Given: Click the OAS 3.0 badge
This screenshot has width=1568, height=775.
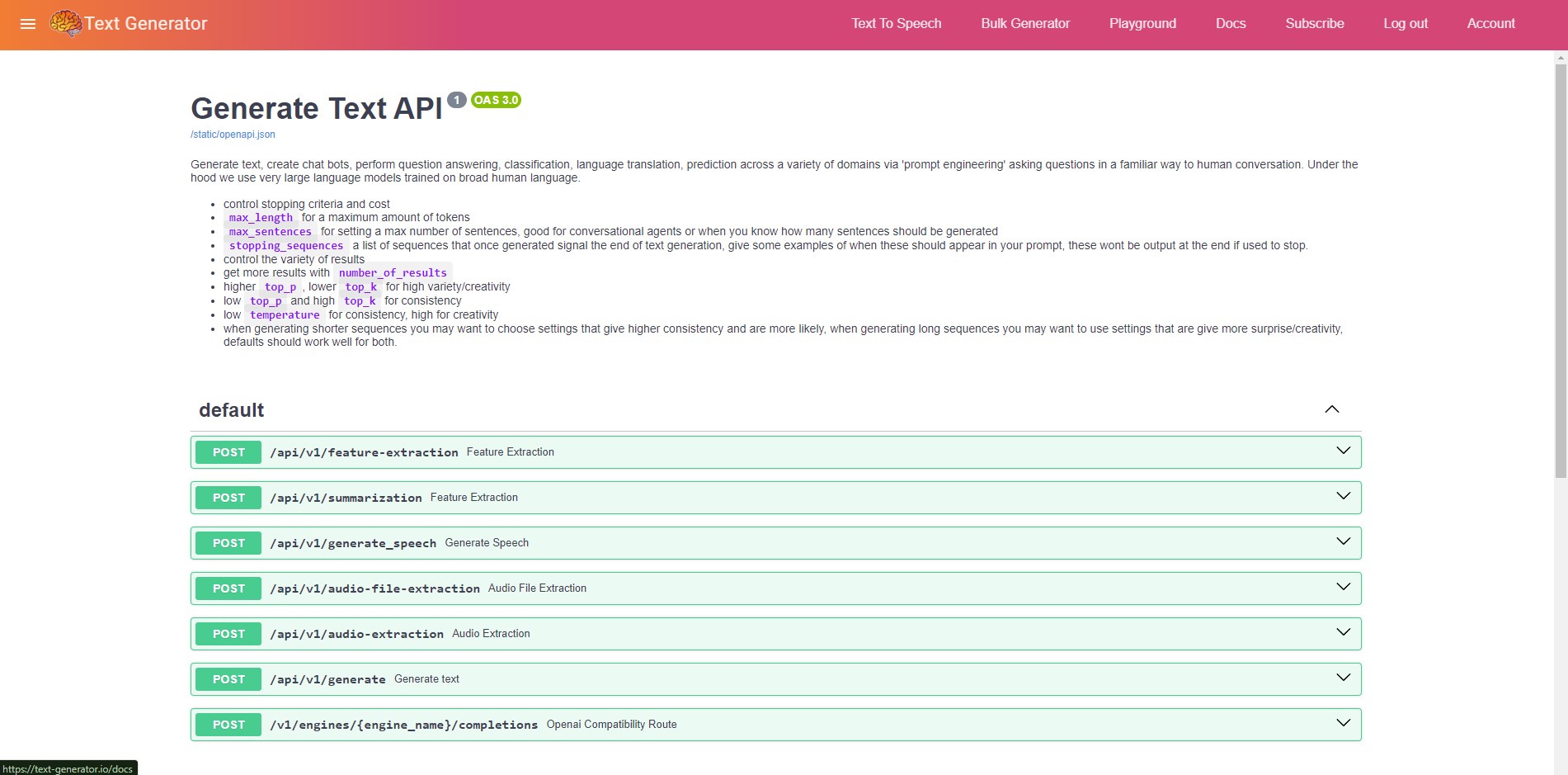Looking at the screenshot, I should [x=496, y=100].
